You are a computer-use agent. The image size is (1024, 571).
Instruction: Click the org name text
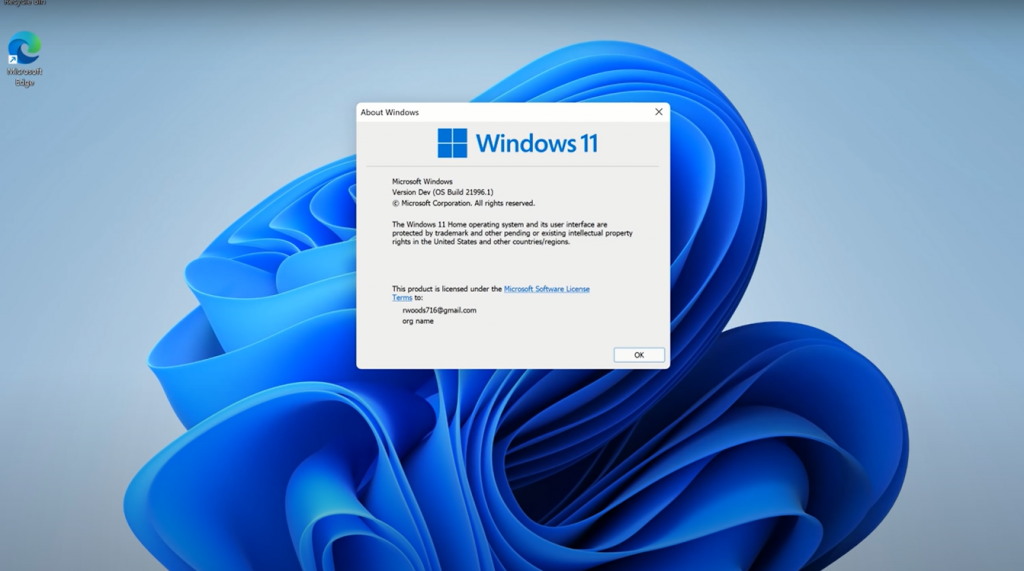tap(418, 321)
